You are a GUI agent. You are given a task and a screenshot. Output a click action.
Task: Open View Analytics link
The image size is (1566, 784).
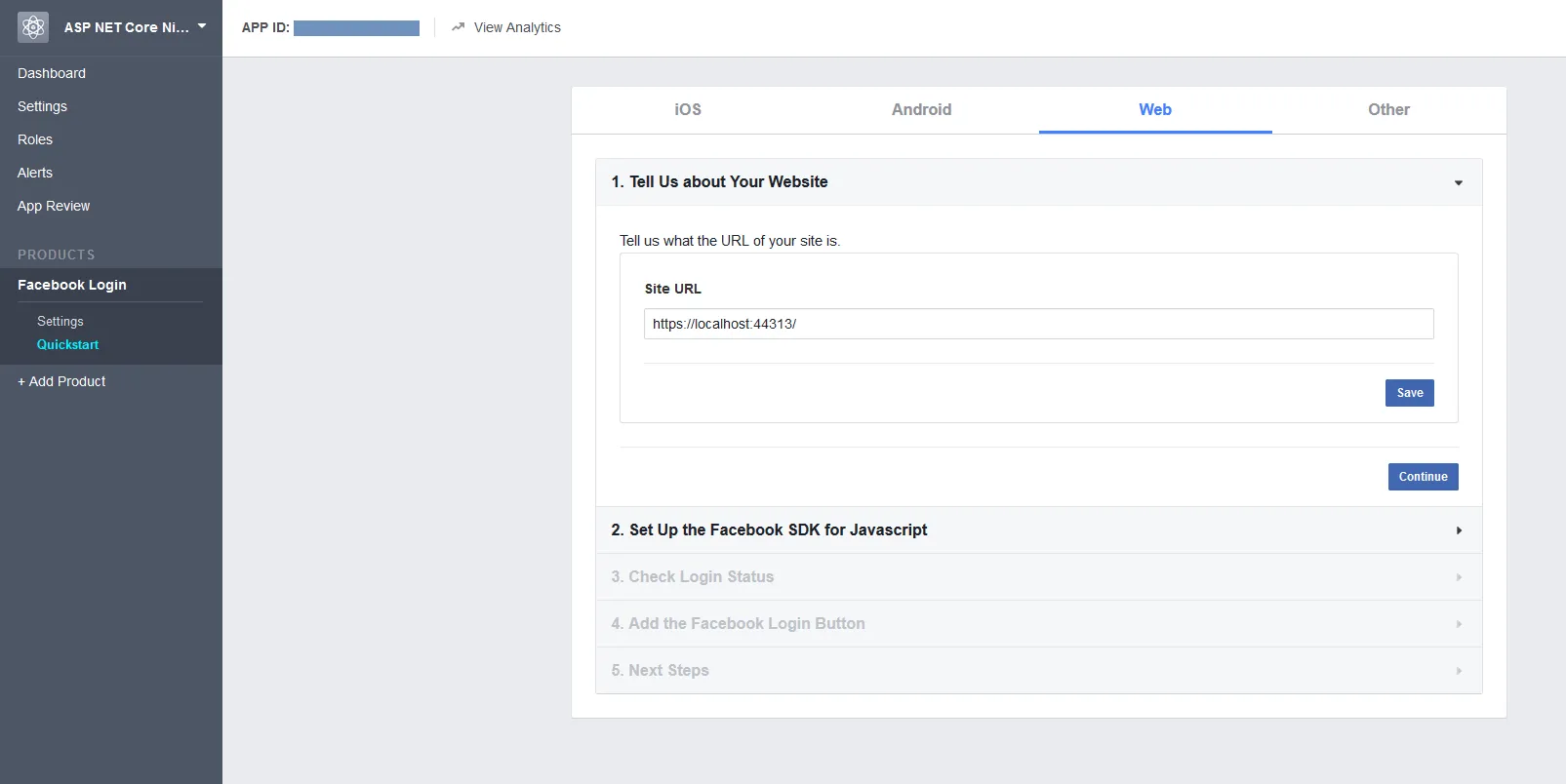pyautogui.click(x=517, y=27)
